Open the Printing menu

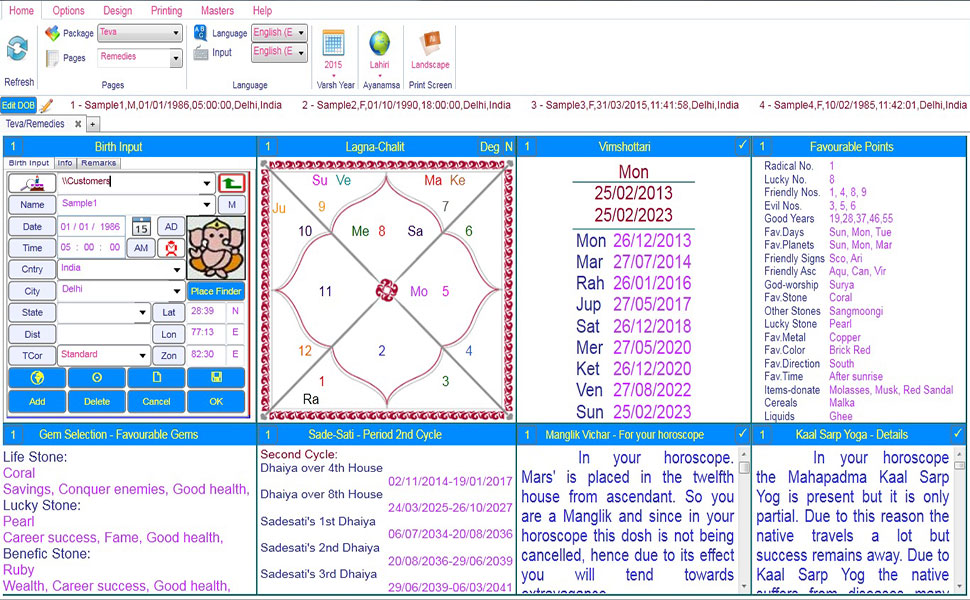click(166, 11)
